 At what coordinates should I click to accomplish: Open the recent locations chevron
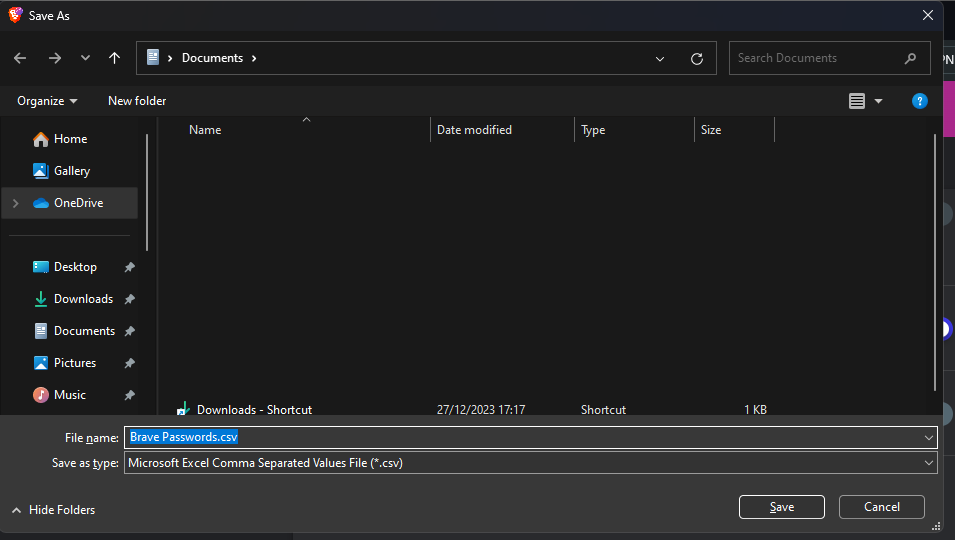pos(85,58)
